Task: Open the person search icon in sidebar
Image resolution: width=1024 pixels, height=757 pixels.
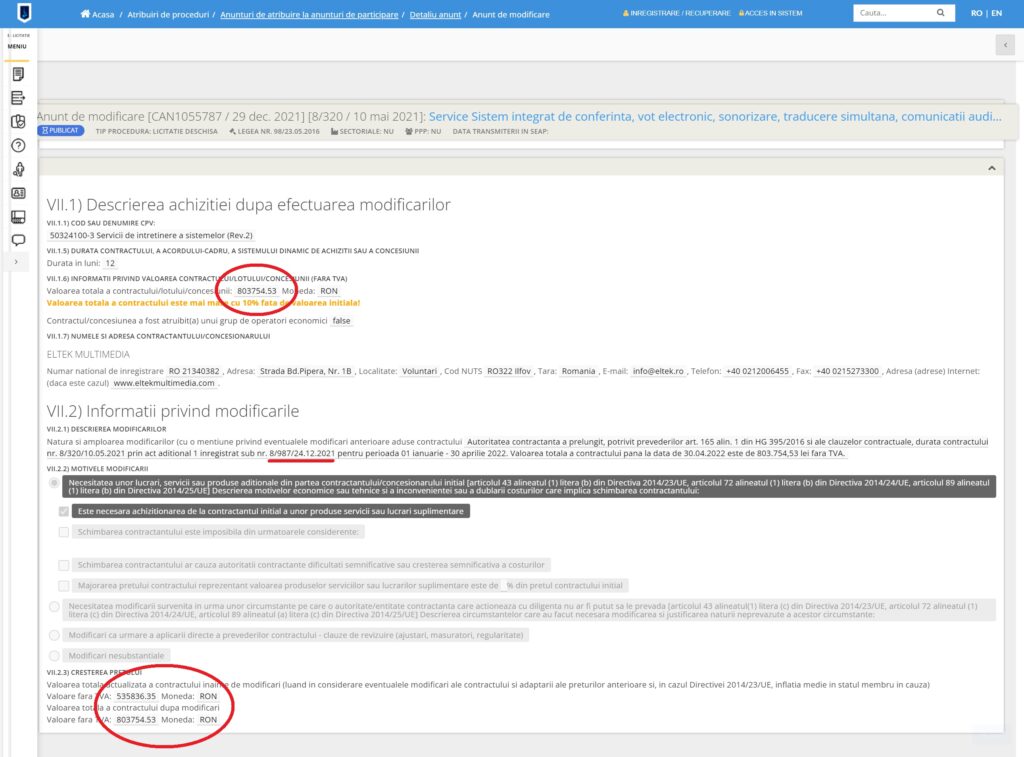Action: click(x=18, y=169)
